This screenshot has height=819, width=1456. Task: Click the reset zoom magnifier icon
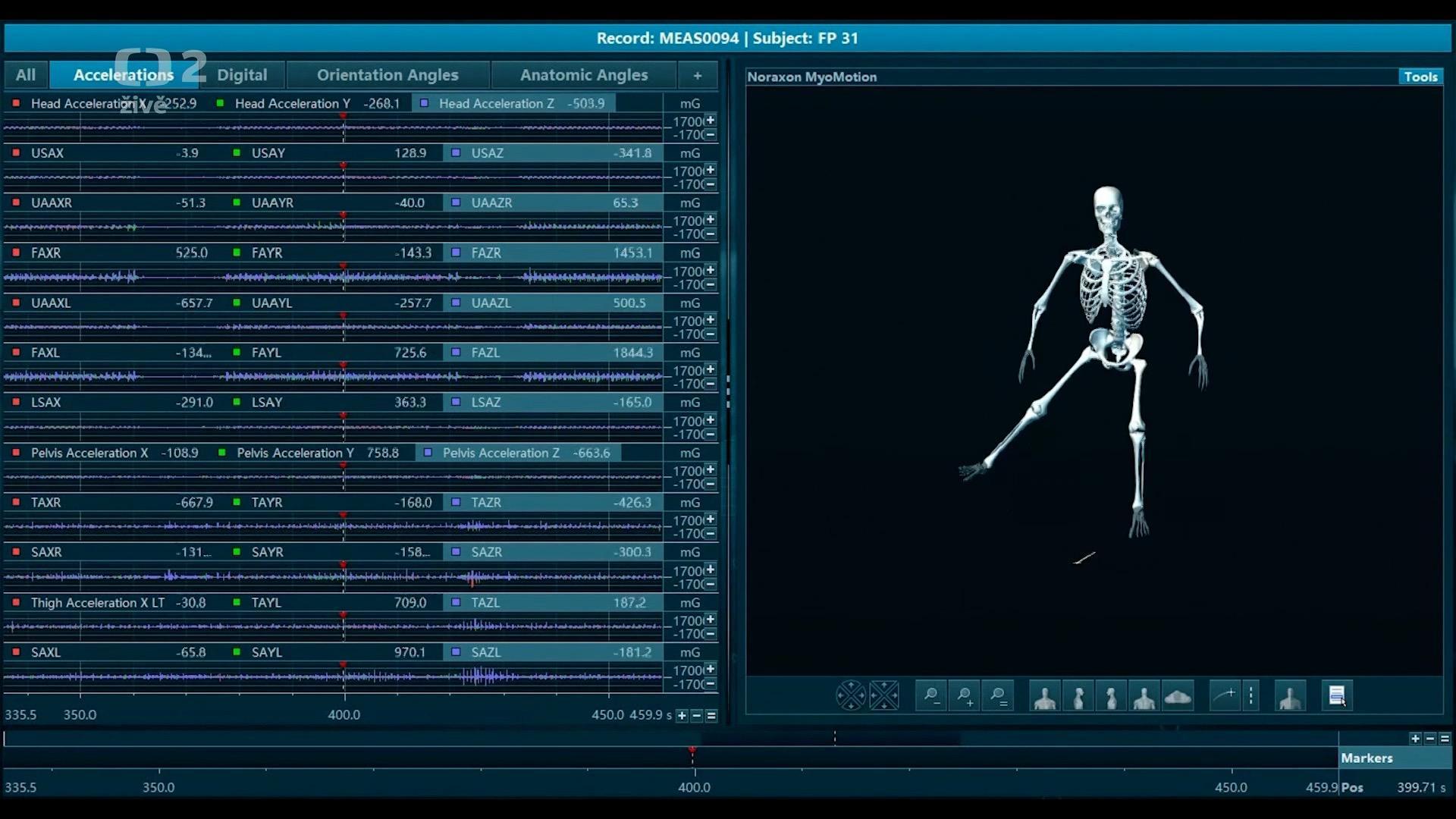pyautogui.click(x=998, y=696)
